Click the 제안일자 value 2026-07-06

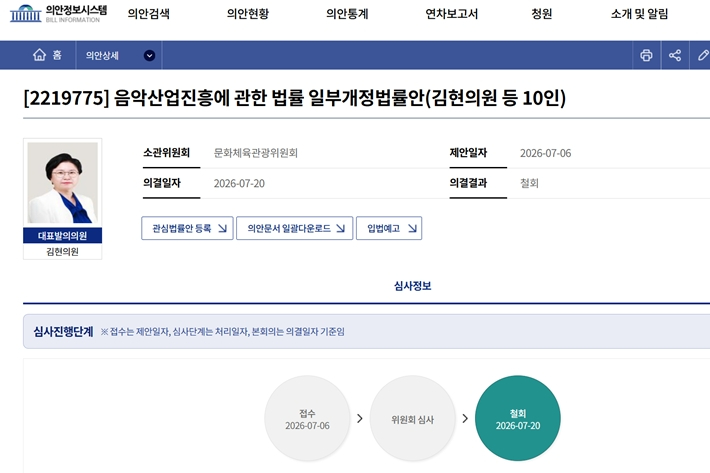[x=546, y=153]
